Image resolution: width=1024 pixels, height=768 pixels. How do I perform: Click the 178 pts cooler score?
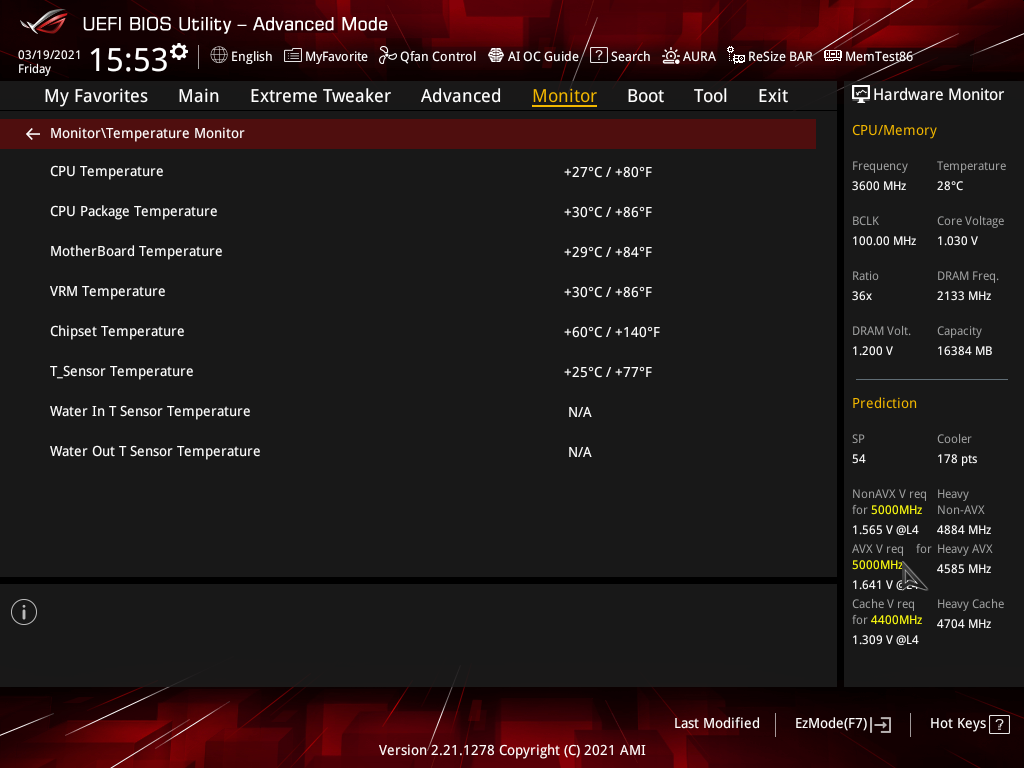tap(957, 459)
